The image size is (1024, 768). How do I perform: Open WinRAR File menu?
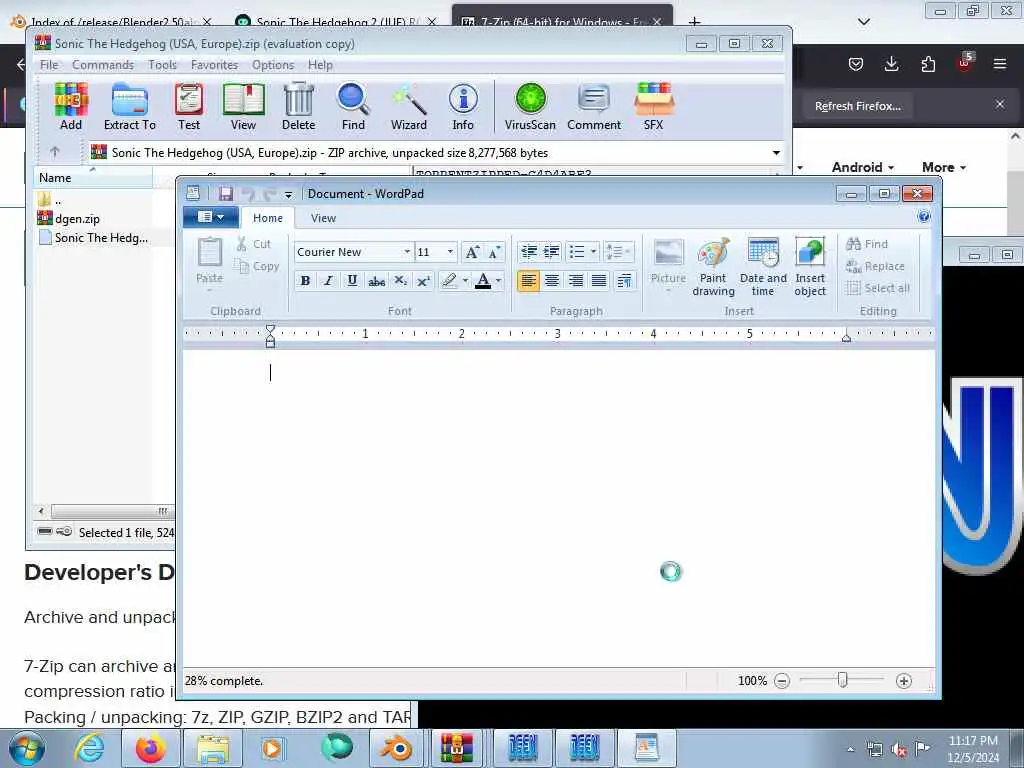pos(49,65)
